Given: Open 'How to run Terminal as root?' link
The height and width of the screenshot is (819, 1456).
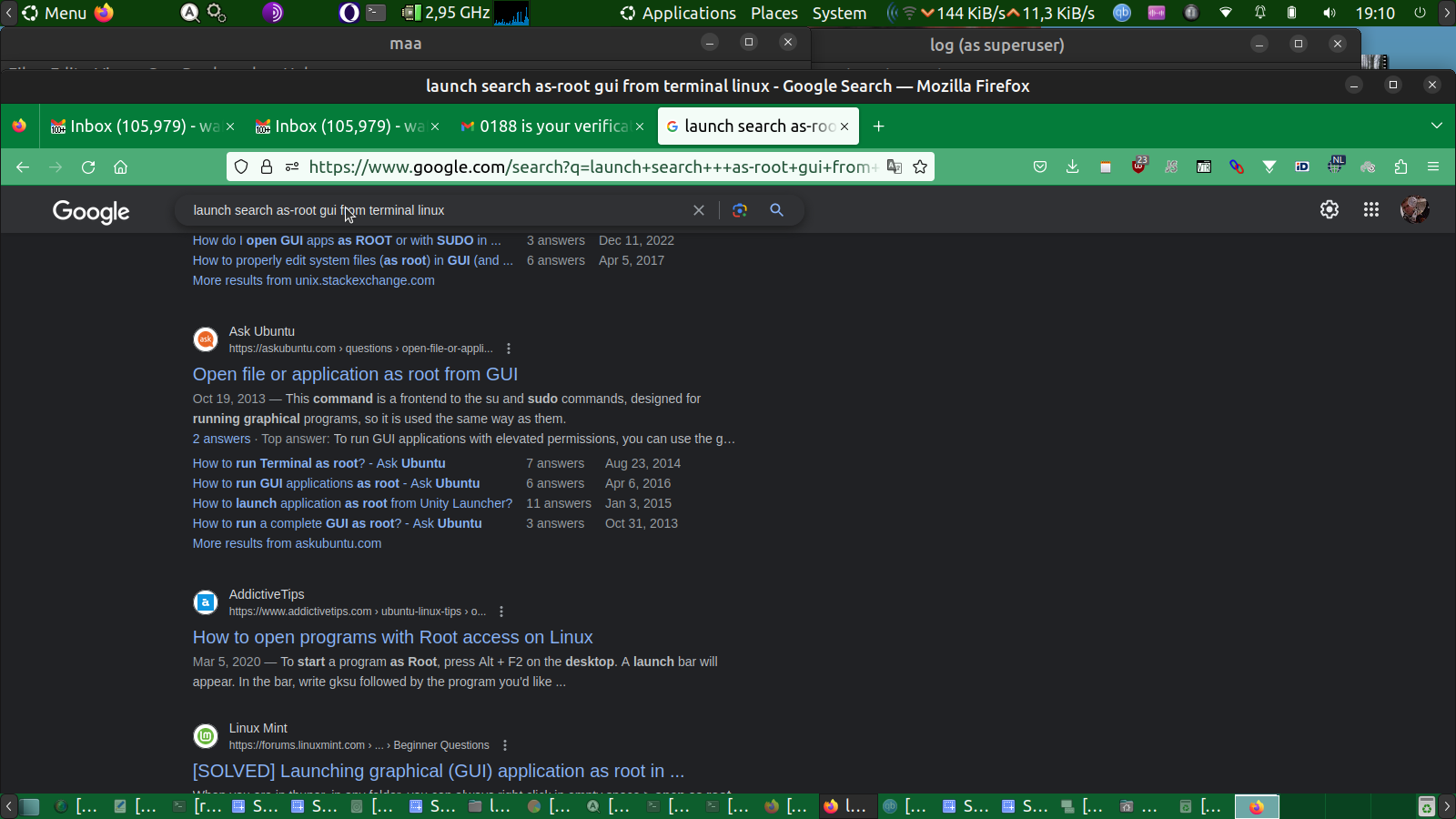Looking at the screenshot, I should tap(318, 463).
